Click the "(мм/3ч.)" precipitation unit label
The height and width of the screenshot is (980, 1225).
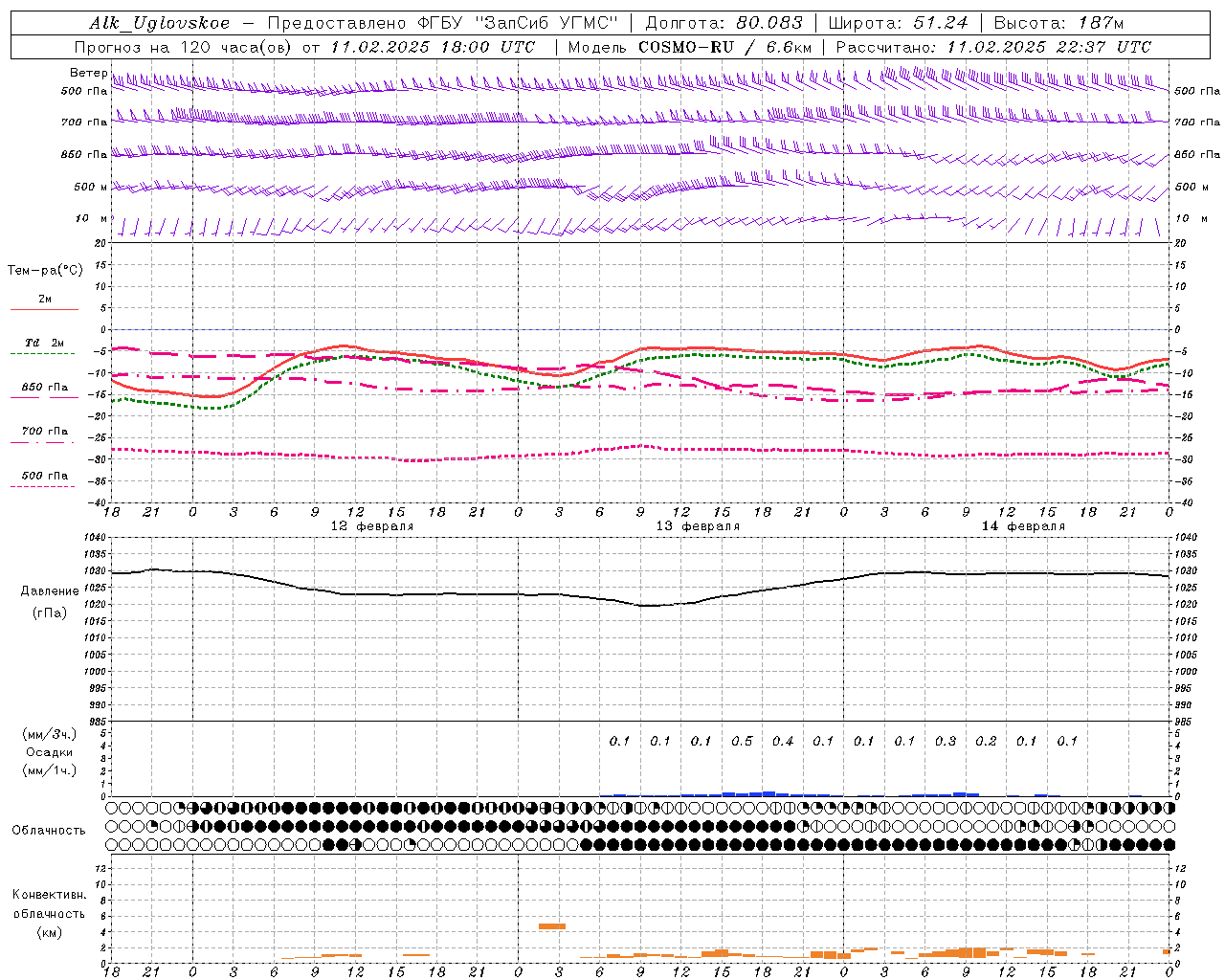pyautogui.click(x=50, y=734)
